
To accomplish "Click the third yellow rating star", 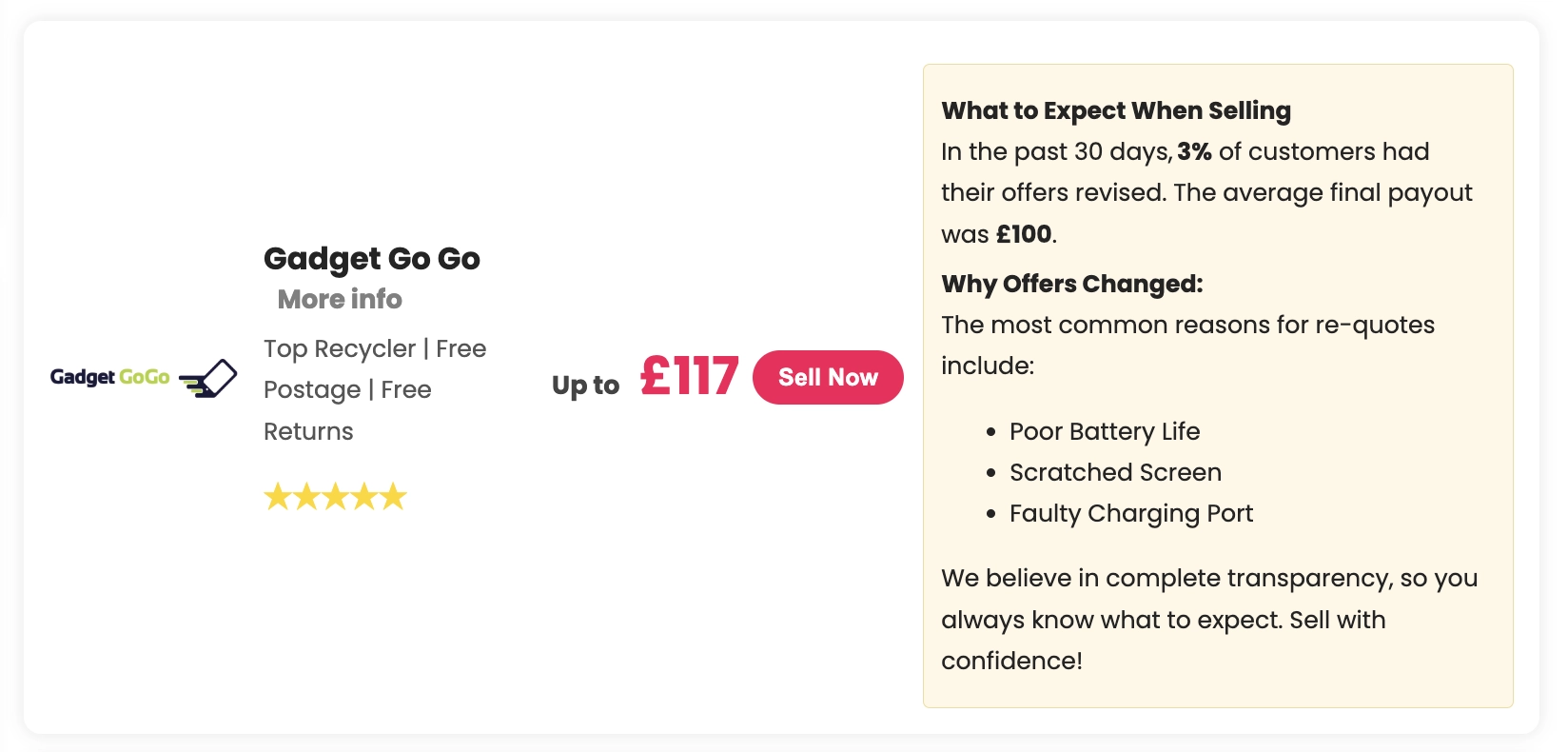I will 336,497.
